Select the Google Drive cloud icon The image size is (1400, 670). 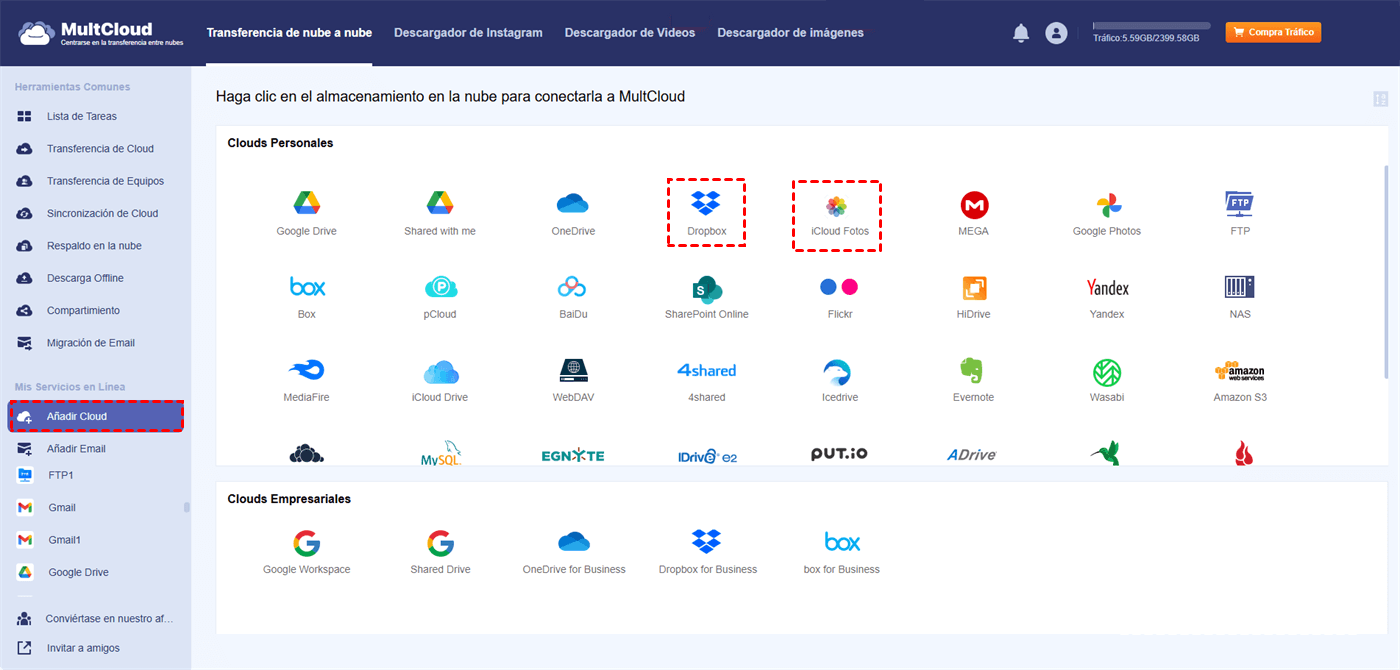pyautogui.click(x=306, y=204)
